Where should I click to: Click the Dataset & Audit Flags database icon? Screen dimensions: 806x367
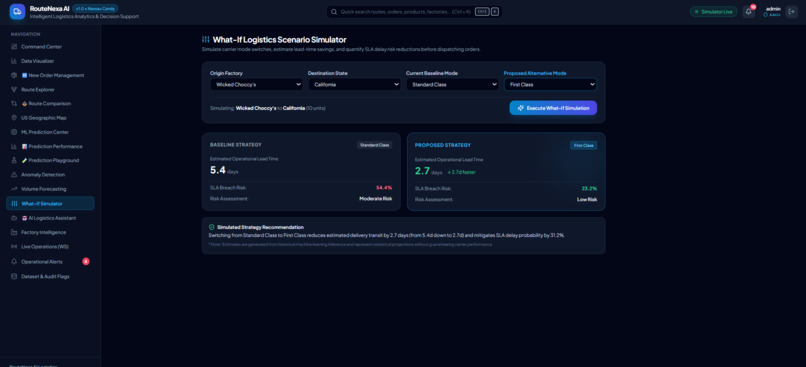[x=14, y=277]
